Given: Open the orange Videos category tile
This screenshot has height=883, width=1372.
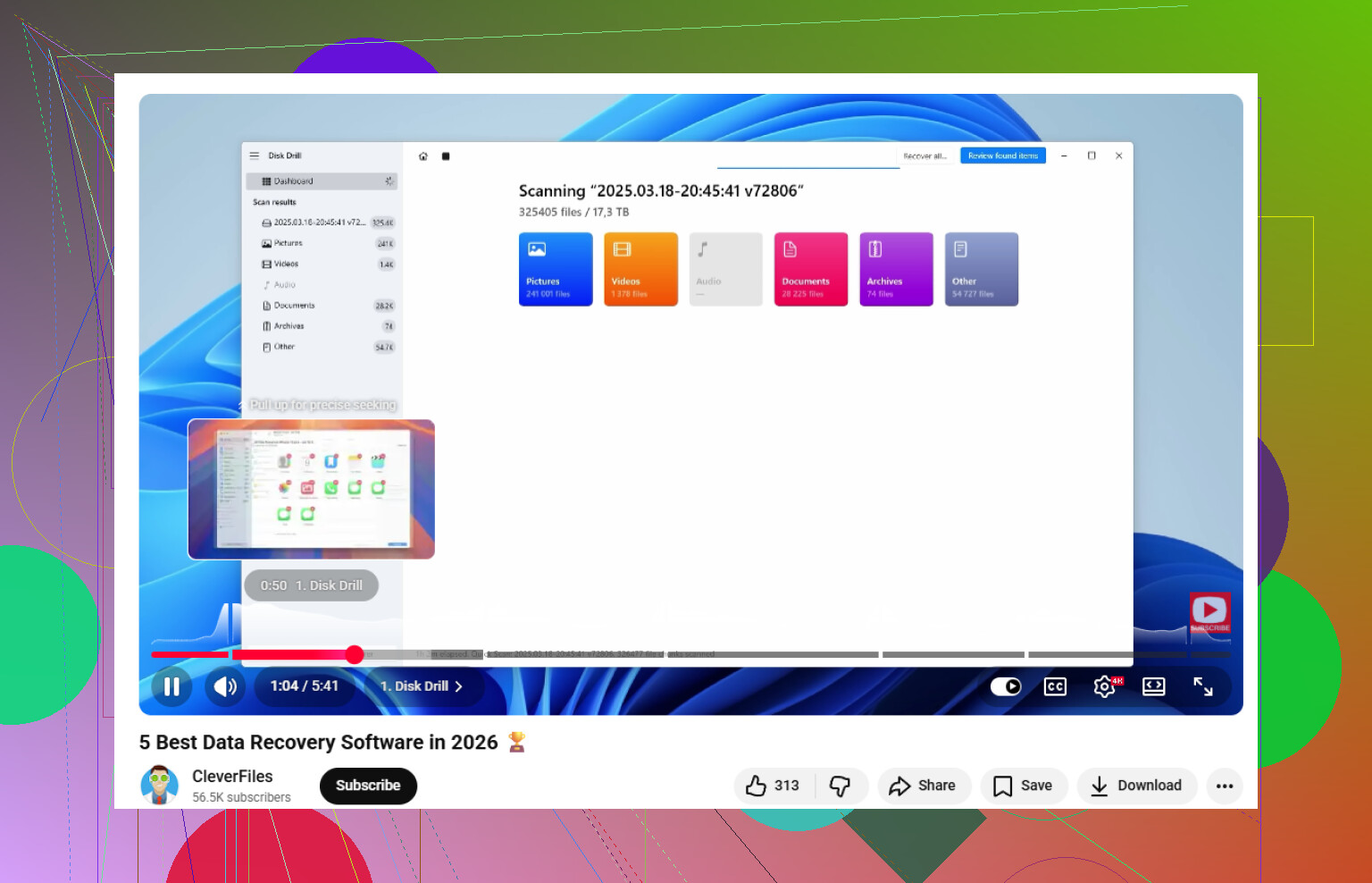Looking at the screenshot, I should tap(641, 269).
